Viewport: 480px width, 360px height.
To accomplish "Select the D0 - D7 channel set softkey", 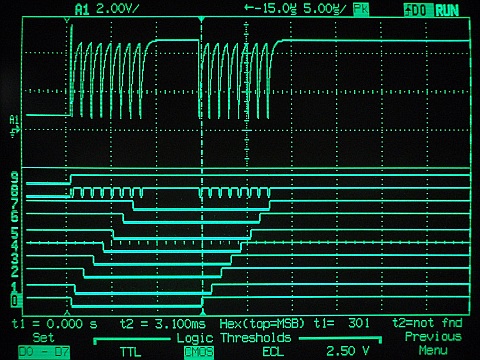I will click(44, 352).
